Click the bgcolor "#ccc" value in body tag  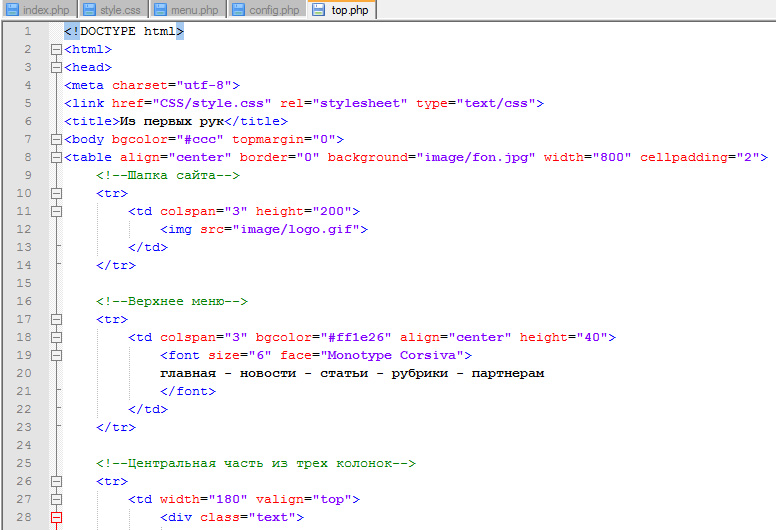200,139
